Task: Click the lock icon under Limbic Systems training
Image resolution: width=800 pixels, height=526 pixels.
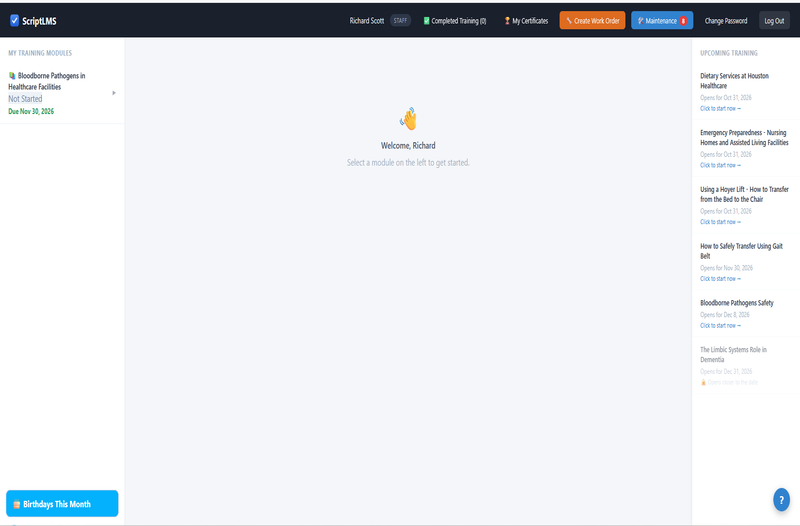Action: tap(703, 382)
